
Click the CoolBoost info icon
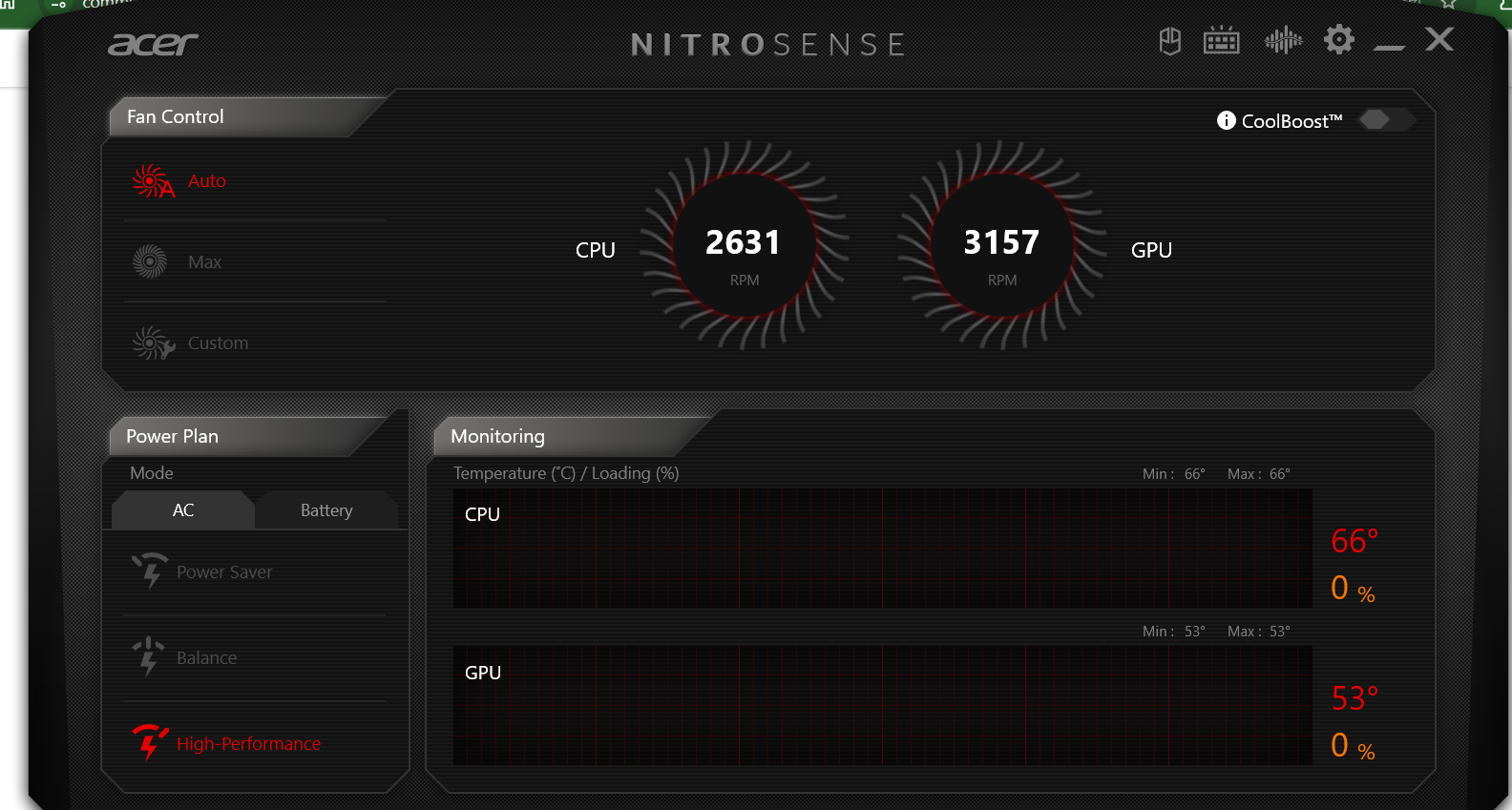pyautogui.click(x=1227, y=120)
